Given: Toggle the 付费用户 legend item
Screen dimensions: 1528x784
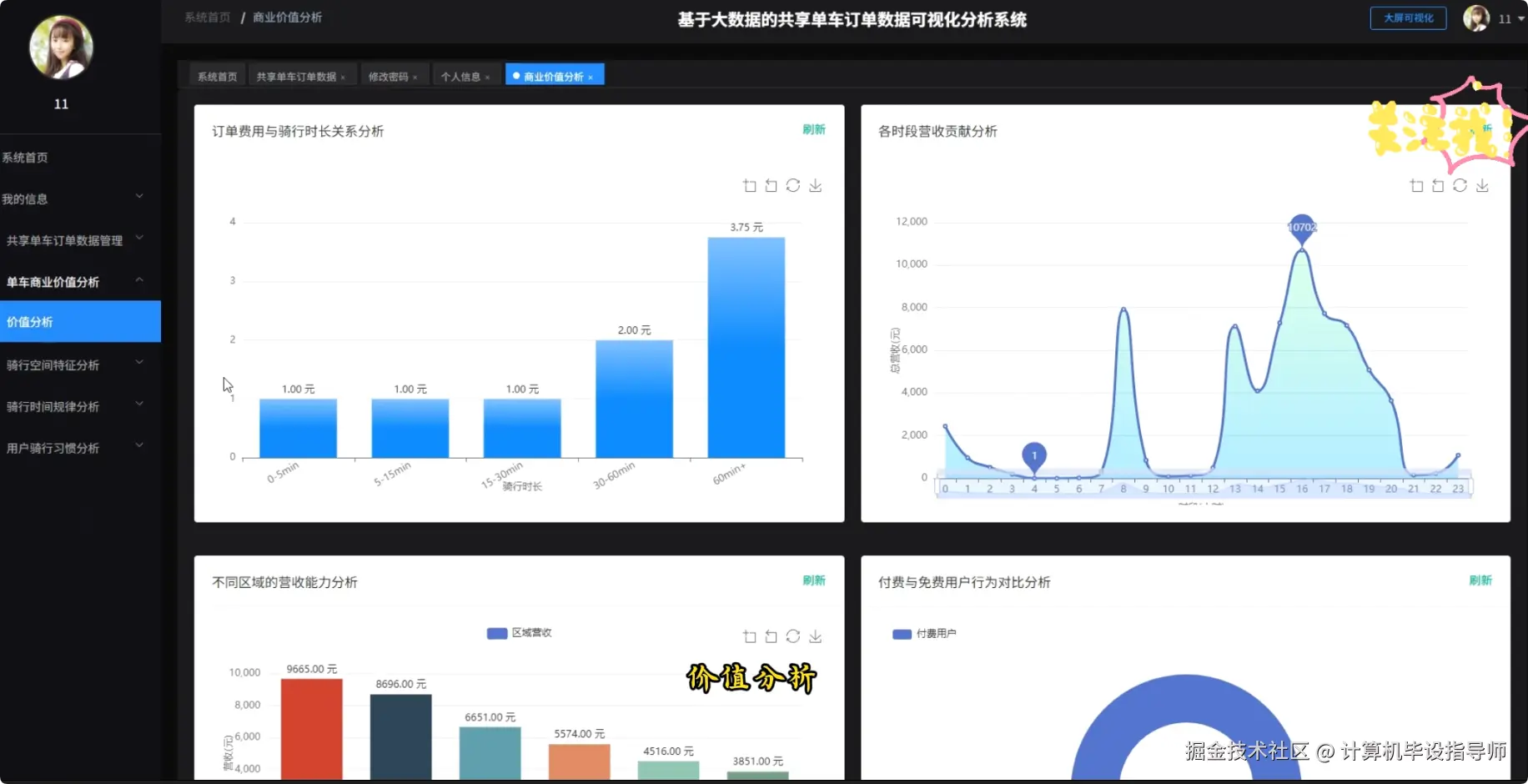Looking at the screenshot, I should (924, 634).
